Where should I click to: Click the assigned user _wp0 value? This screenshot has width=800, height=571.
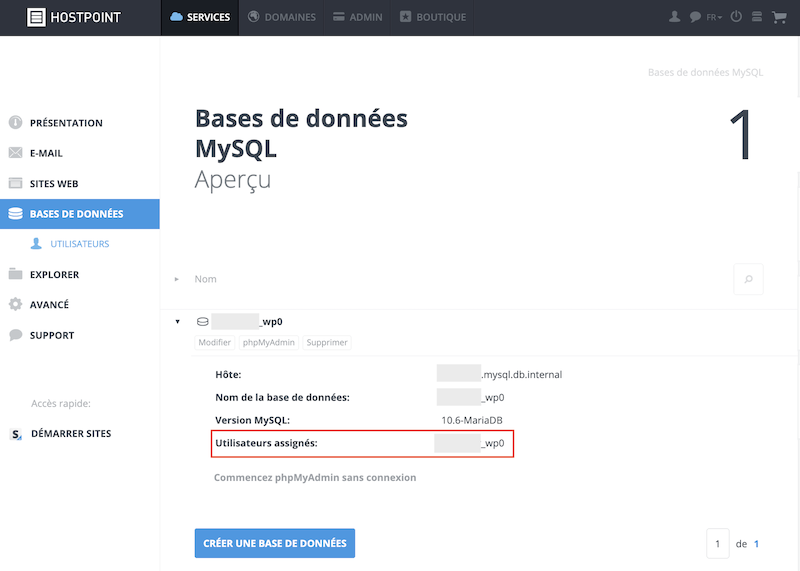[469, 443]
